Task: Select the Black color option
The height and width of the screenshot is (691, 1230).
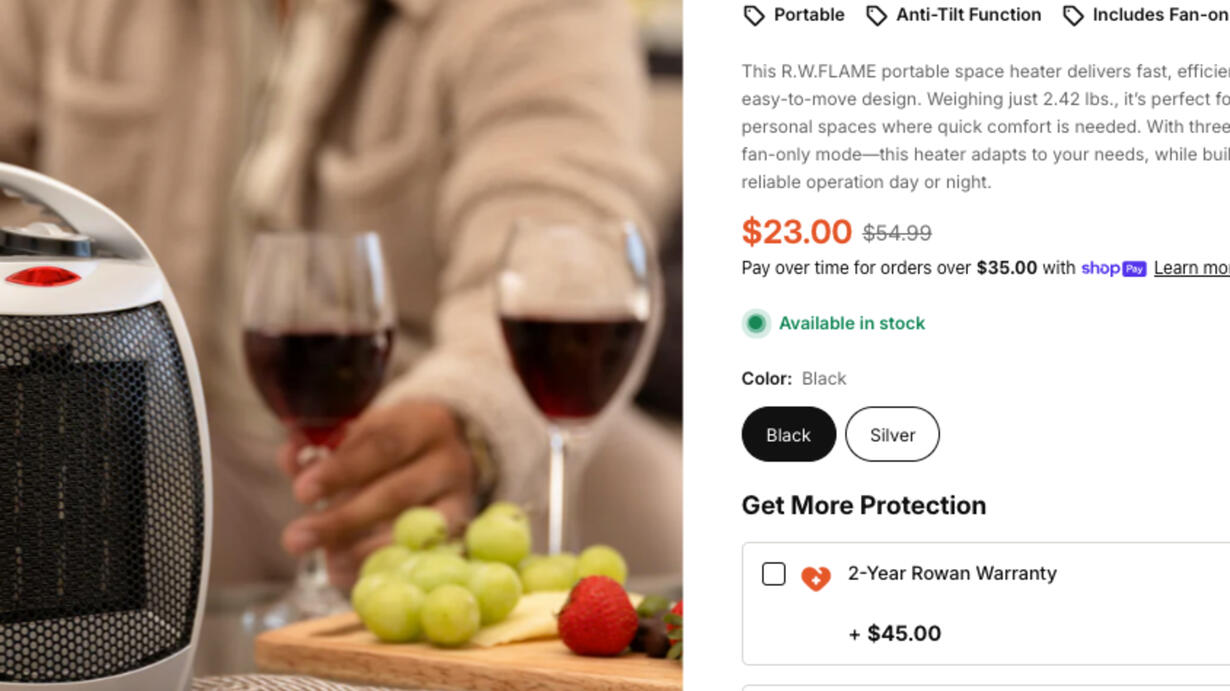Action: pos(788,434)
